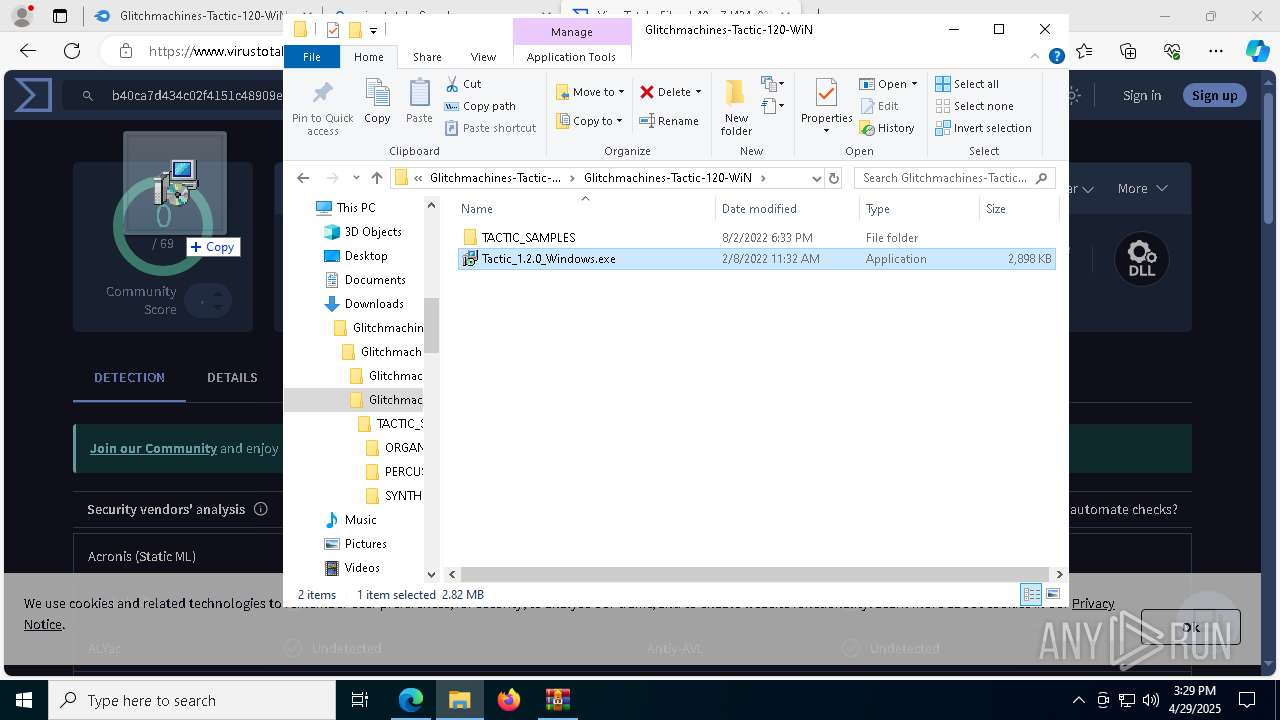Click Privacy Notice link

click(x=1092, y=603)
